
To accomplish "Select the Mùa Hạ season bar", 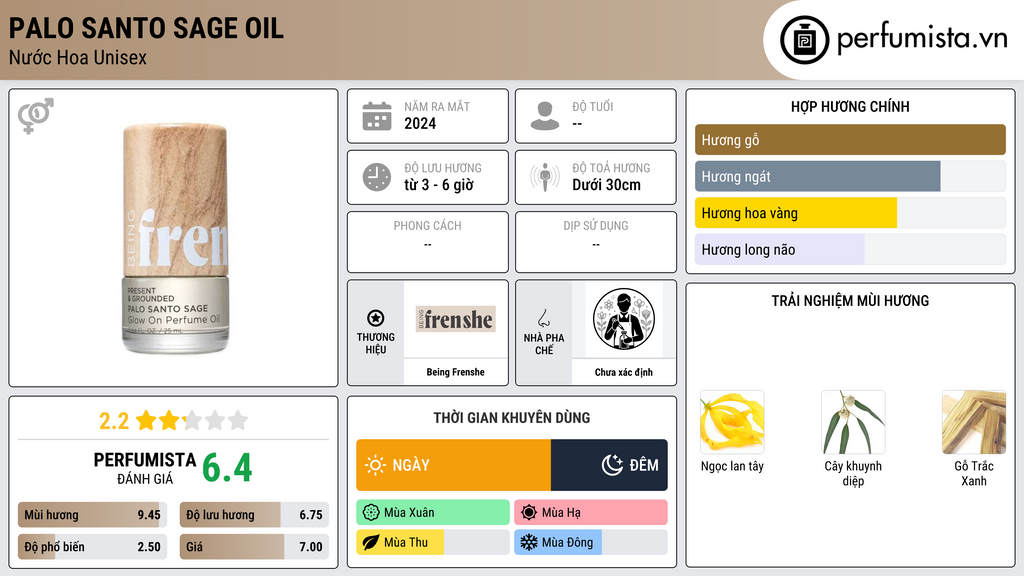I will click(591, 513).
